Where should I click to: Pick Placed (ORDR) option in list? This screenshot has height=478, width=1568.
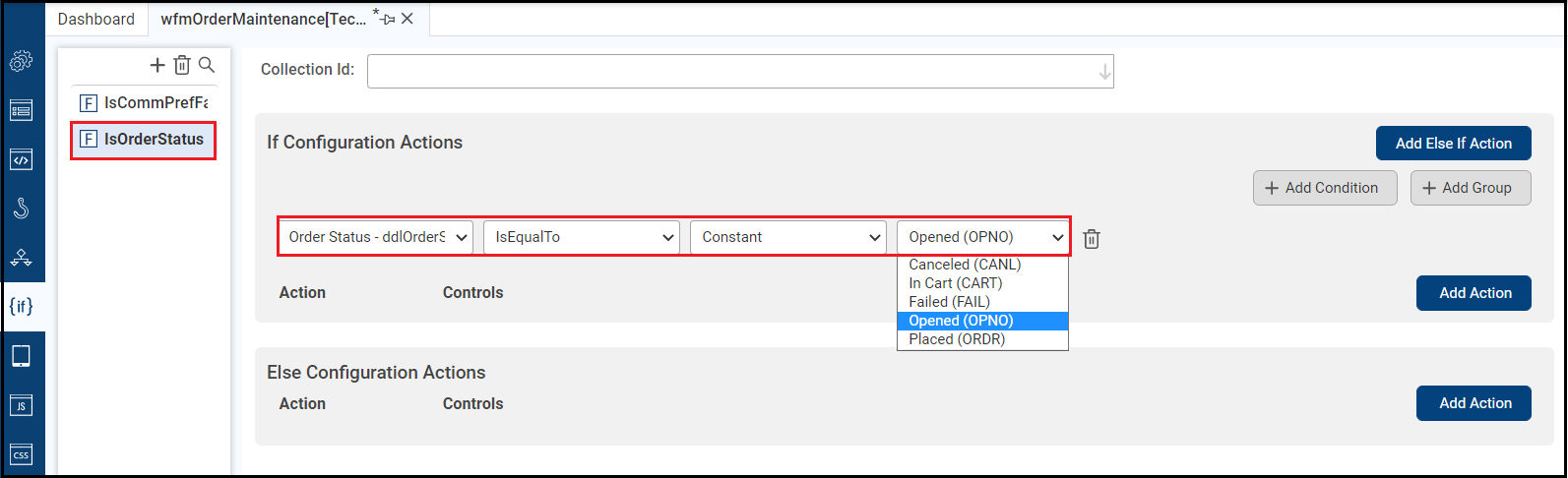[x=958, y=339]
